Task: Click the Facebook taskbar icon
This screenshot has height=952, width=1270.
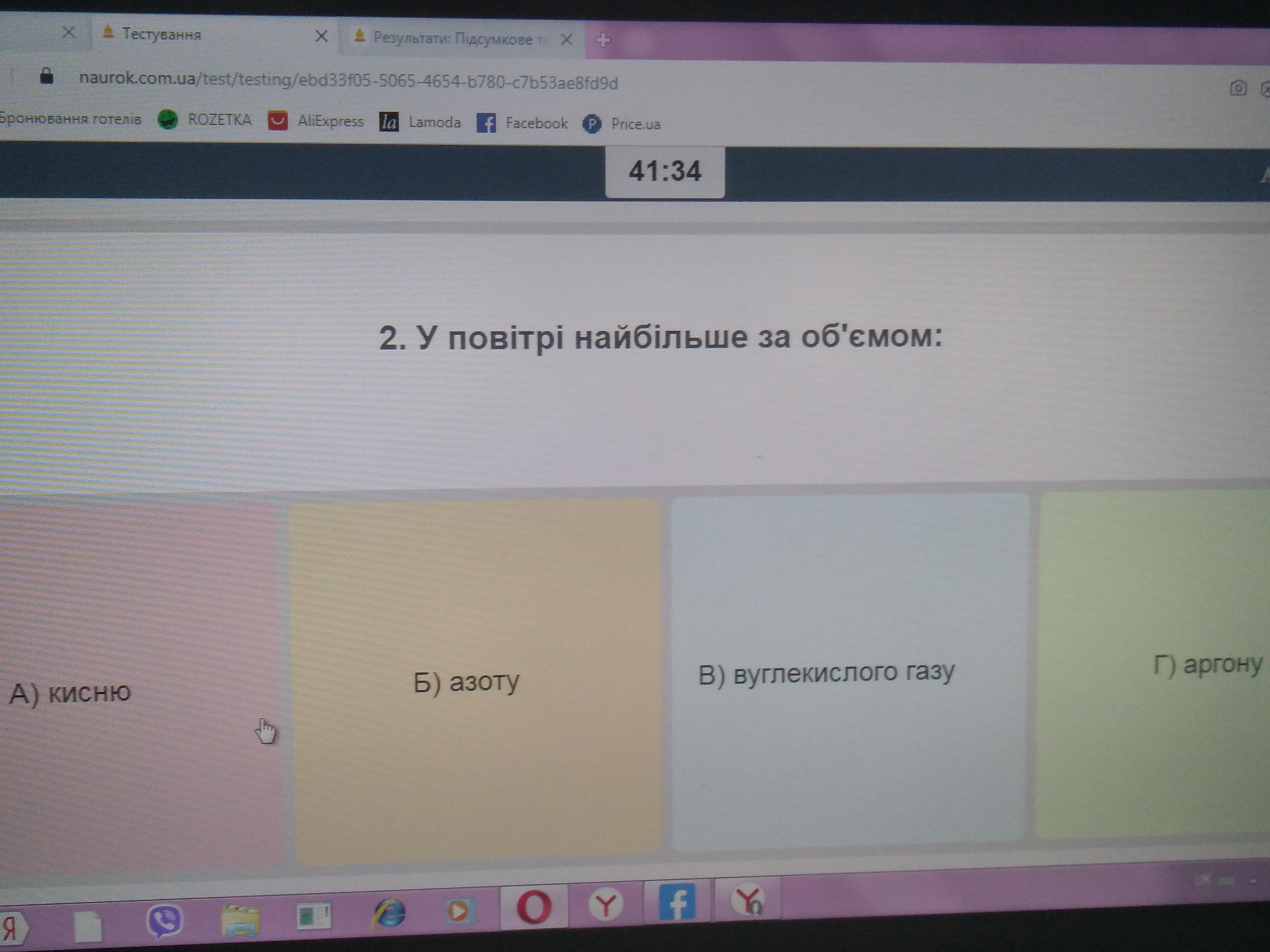Action: click(677, 902)
